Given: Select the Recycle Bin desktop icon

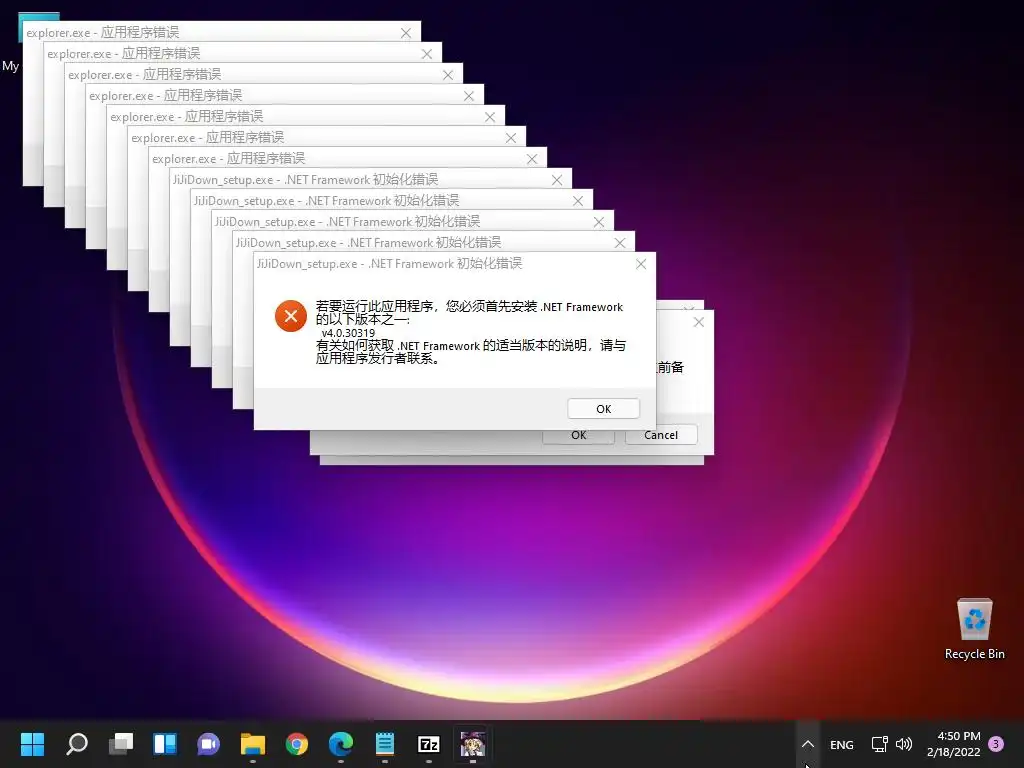Looking at the screenshot, I should 974,630.
